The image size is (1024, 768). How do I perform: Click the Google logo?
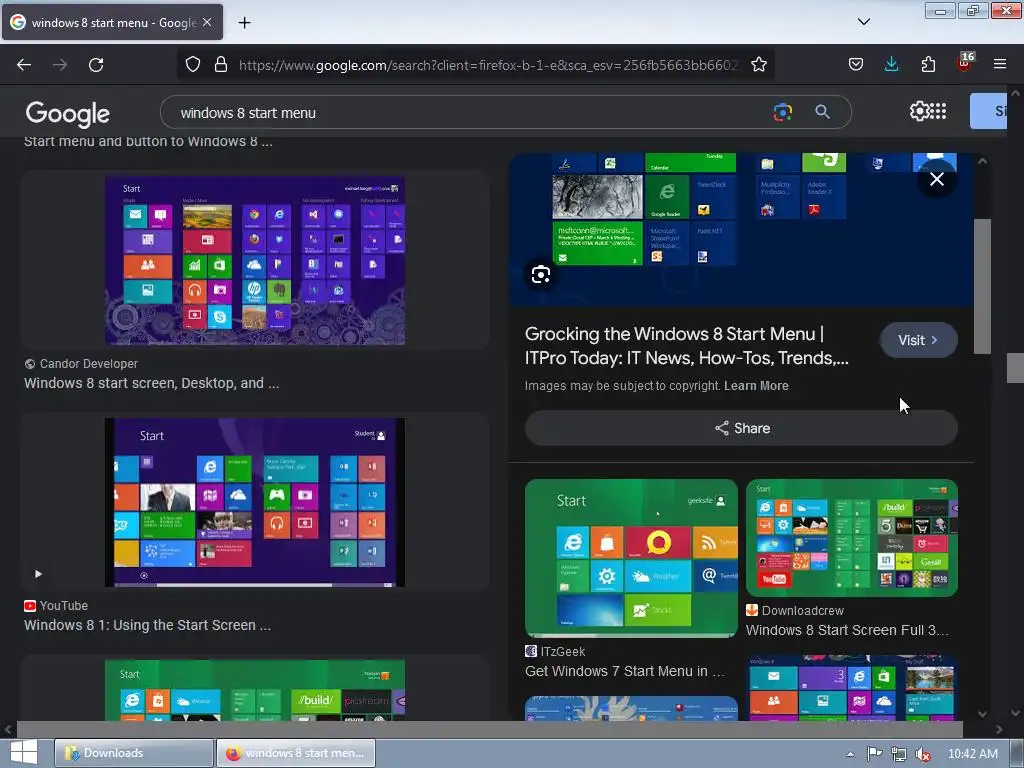point(68,114)
